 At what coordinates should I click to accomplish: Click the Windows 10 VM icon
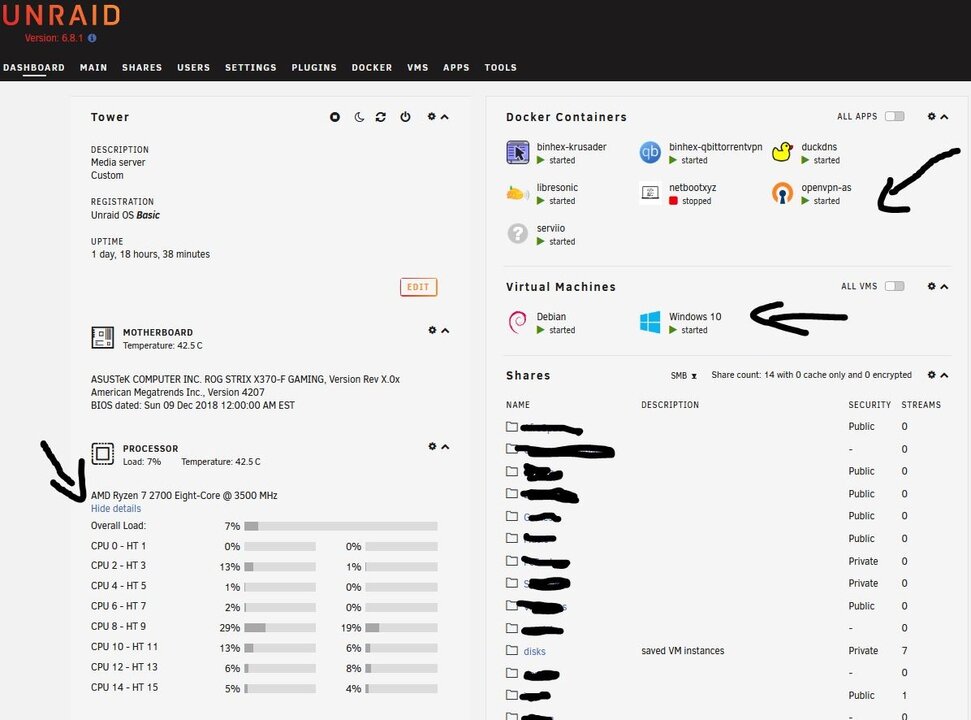(x=650, y=322)
